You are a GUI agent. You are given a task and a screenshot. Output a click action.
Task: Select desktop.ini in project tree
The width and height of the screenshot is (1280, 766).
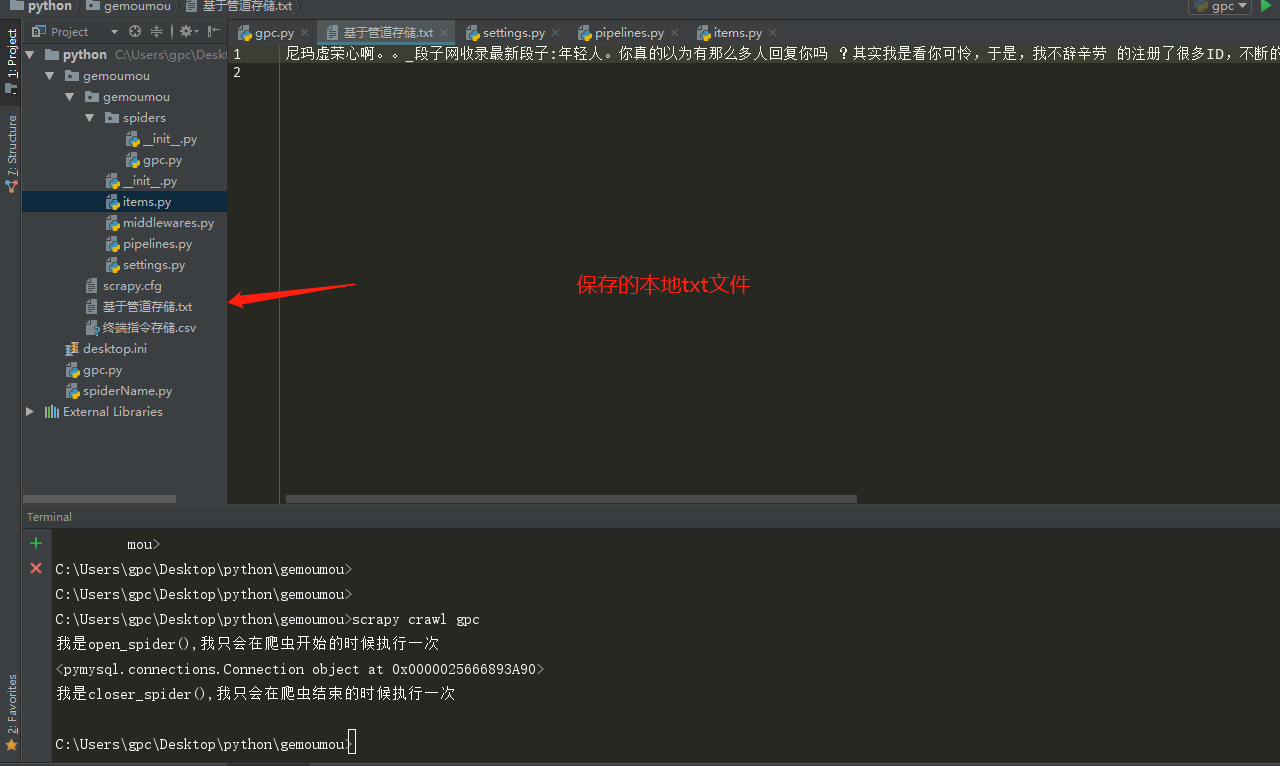(106, 349)
